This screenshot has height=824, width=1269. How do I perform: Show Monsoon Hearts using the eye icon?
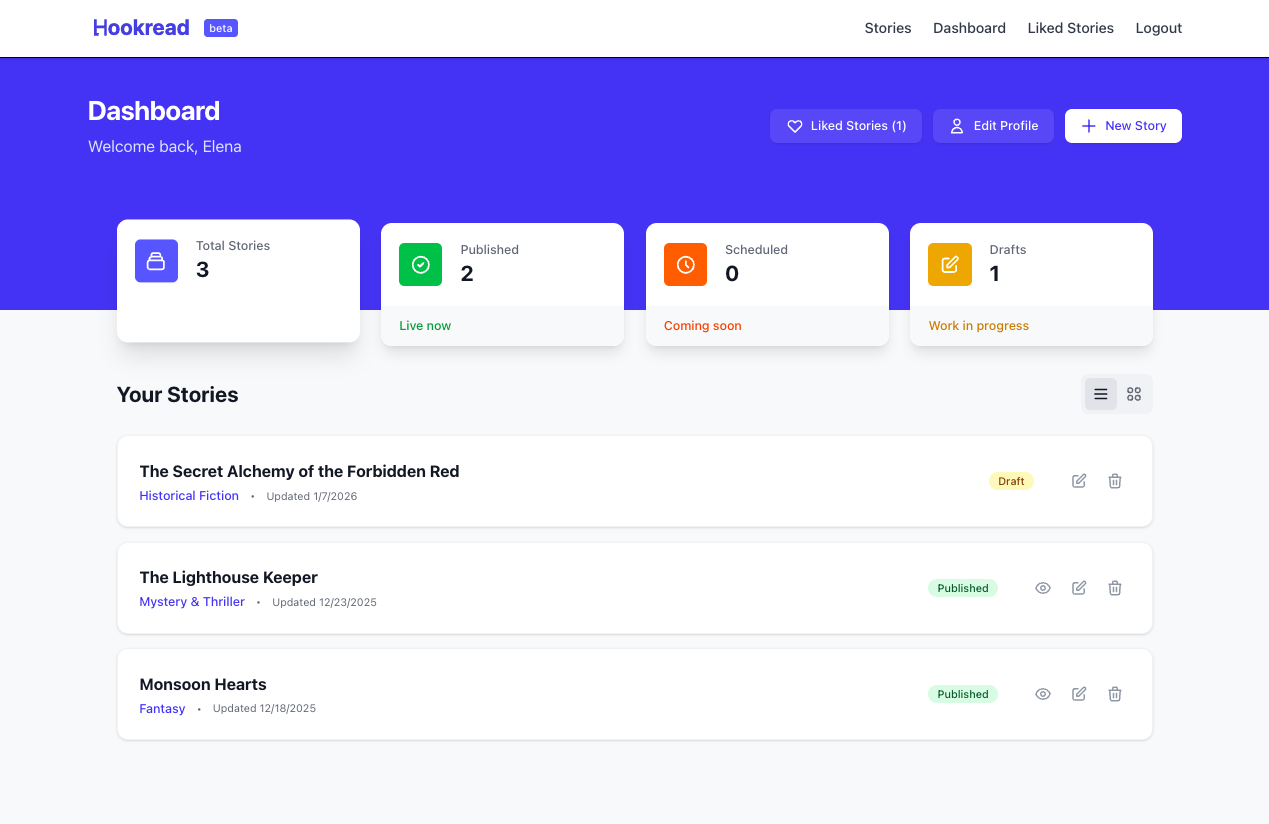pos(1042,694)
